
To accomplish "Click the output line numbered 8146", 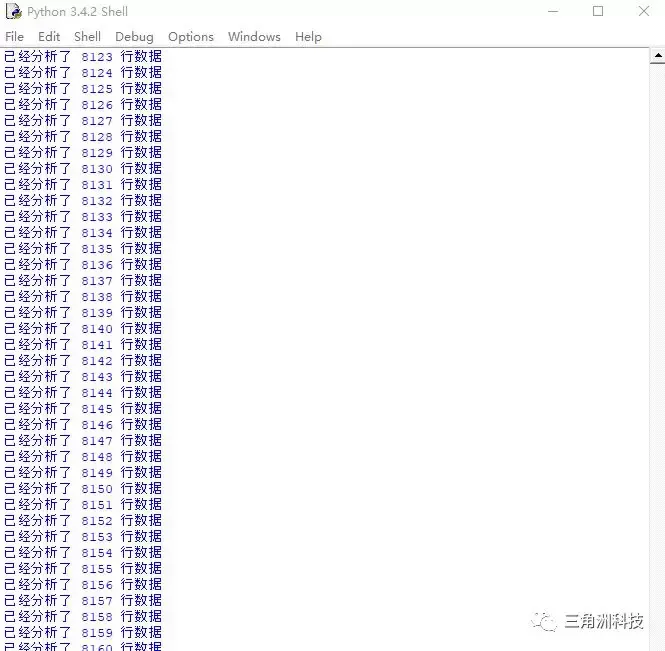I will (x=83, y=425).
